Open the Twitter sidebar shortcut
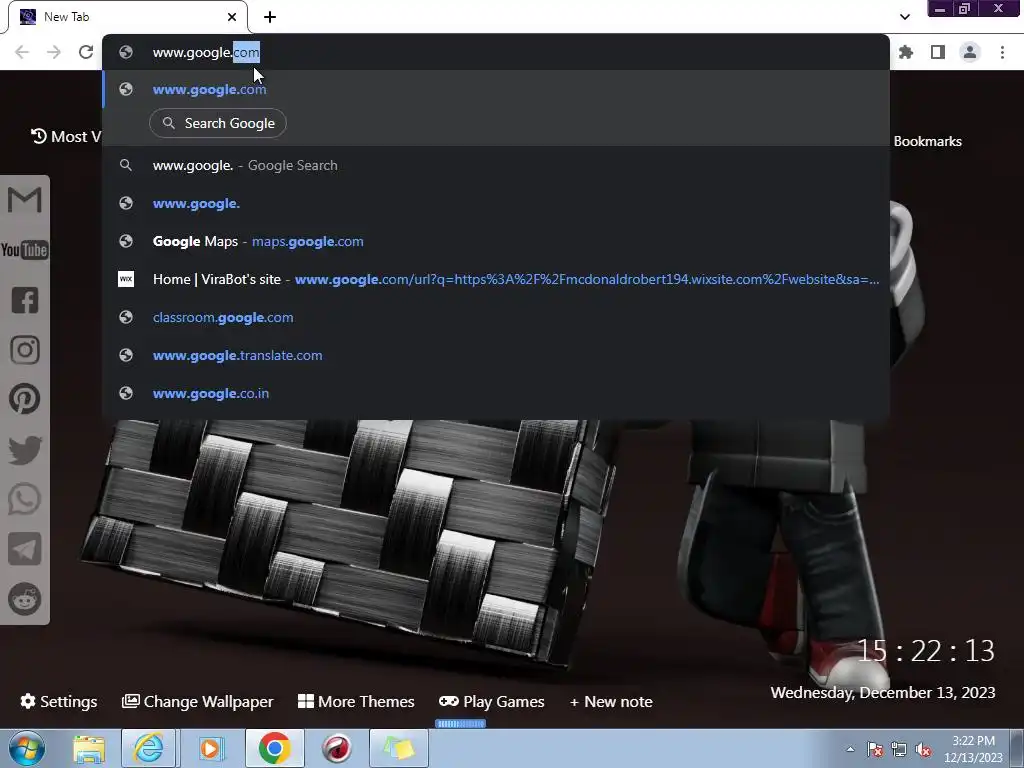Image resolution: width=1024 pixels, height=768 pixels. (x=25, y=450)
